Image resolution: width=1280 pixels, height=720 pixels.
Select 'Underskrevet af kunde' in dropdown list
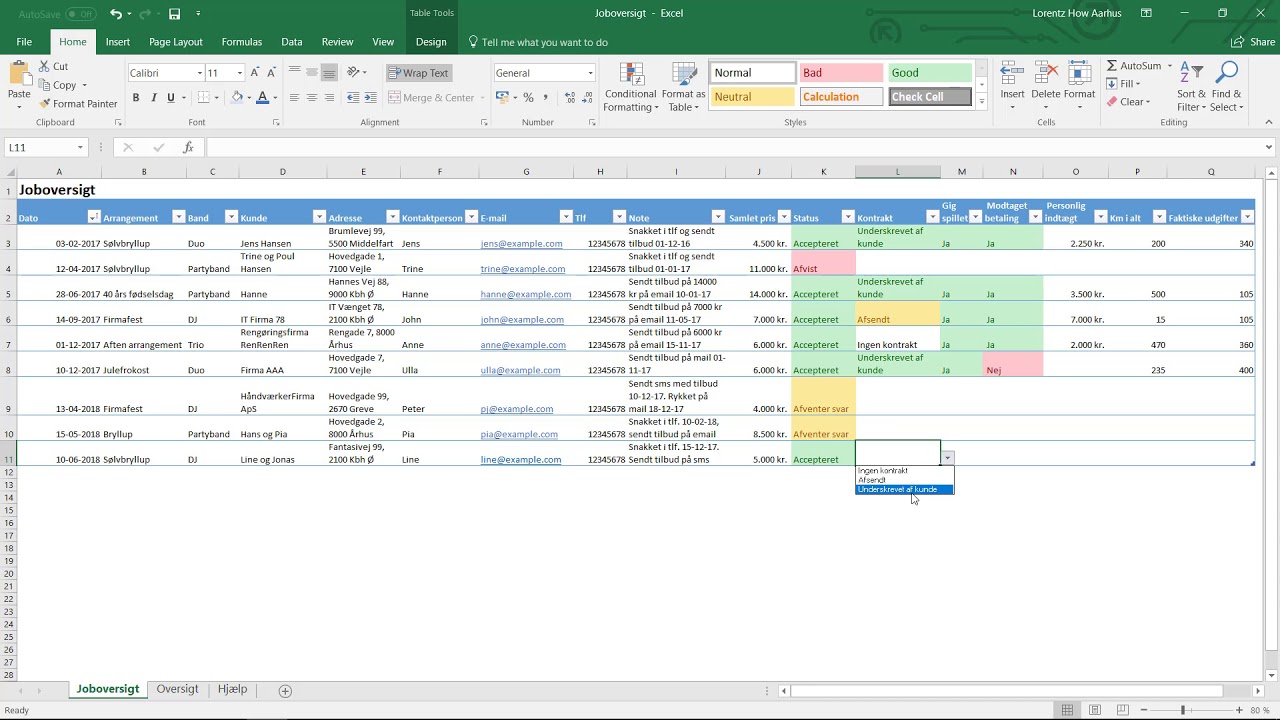pos(904,490)
